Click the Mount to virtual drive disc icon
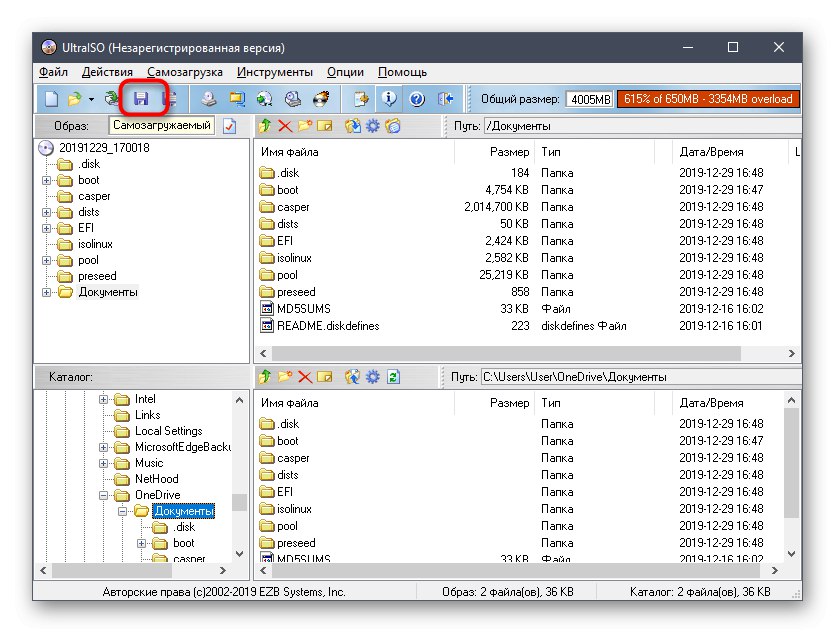 click(292, 99)
